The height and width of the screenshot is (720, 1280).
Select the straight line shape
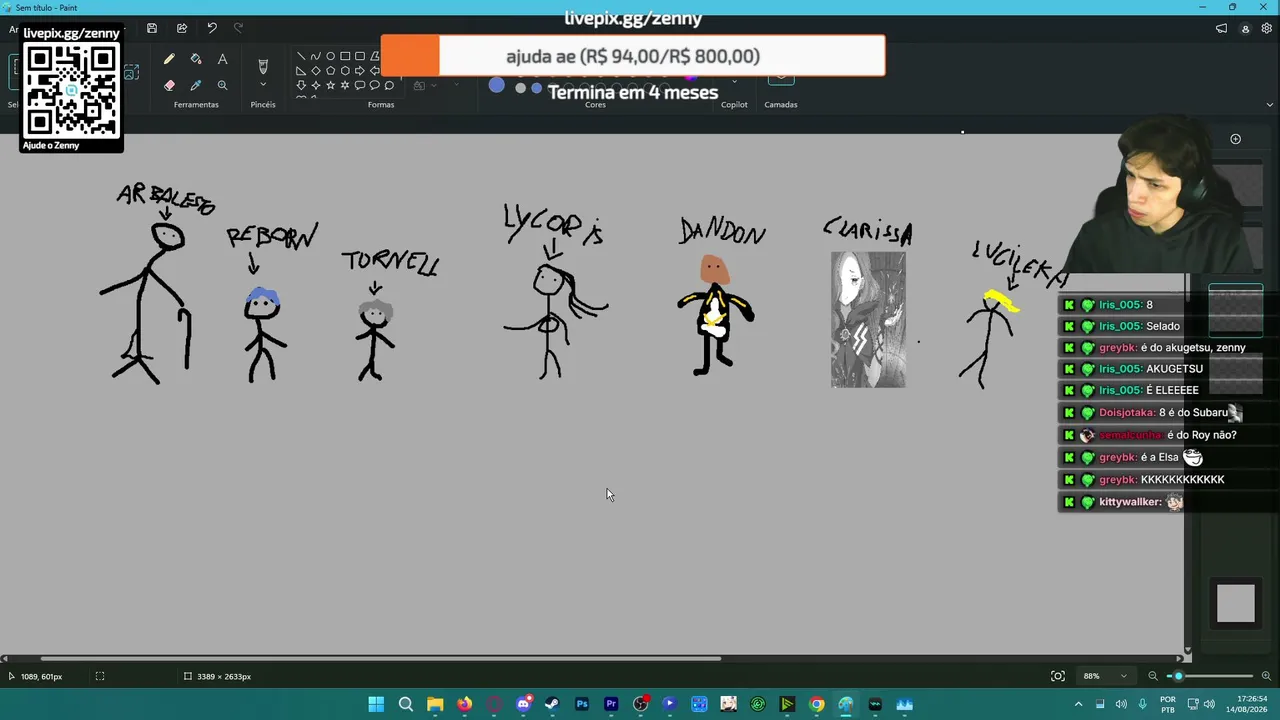tap(301, 56)
